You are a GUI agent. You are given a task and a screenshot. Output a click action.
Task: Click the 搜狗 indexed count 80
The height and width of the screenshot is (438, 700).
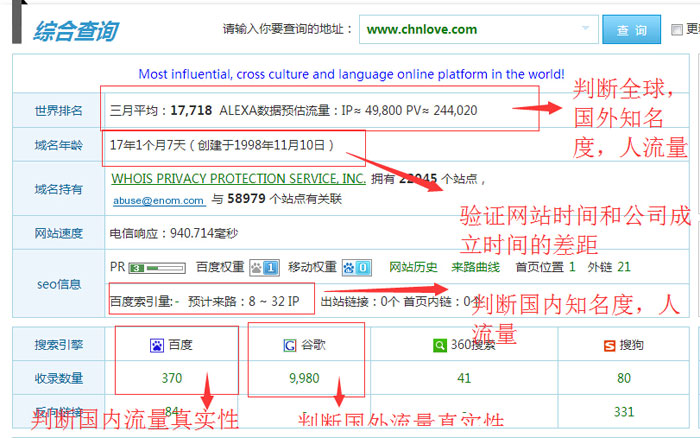click(x=624, y=378)
